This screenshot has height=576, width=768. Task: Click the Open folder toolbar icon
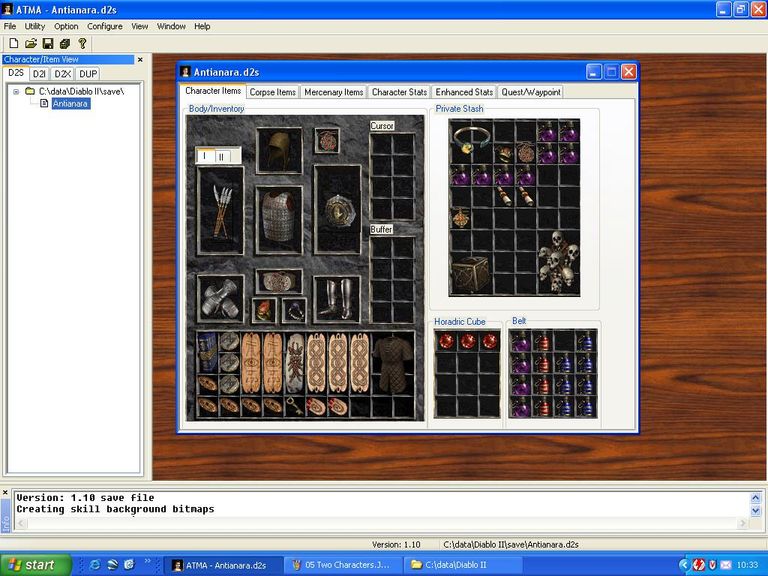pyautogui.click(x=31, y=44)
